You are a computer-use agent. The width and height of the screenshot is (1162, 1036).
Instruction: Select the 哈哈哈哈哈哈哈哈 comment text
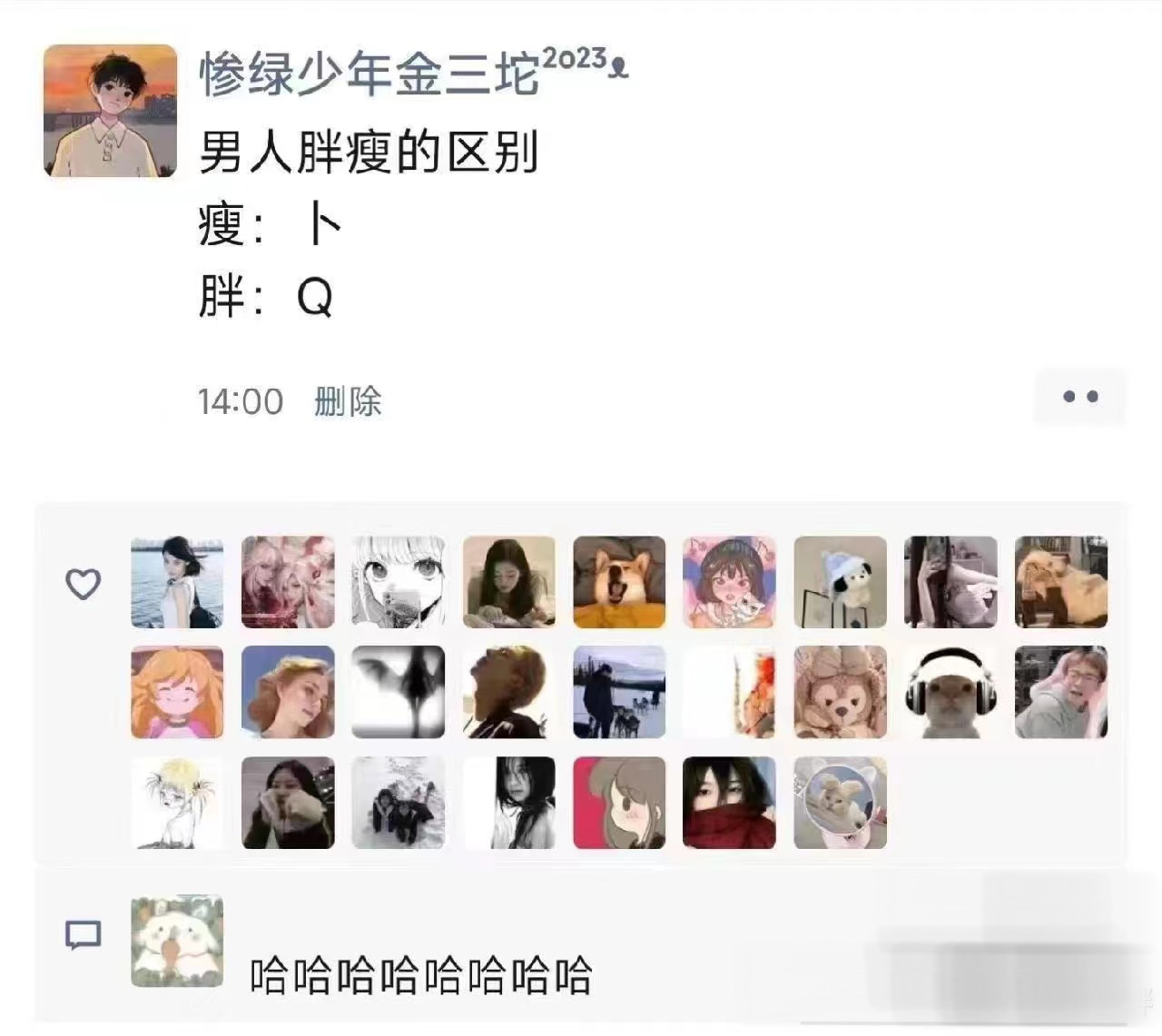[421, 976]
